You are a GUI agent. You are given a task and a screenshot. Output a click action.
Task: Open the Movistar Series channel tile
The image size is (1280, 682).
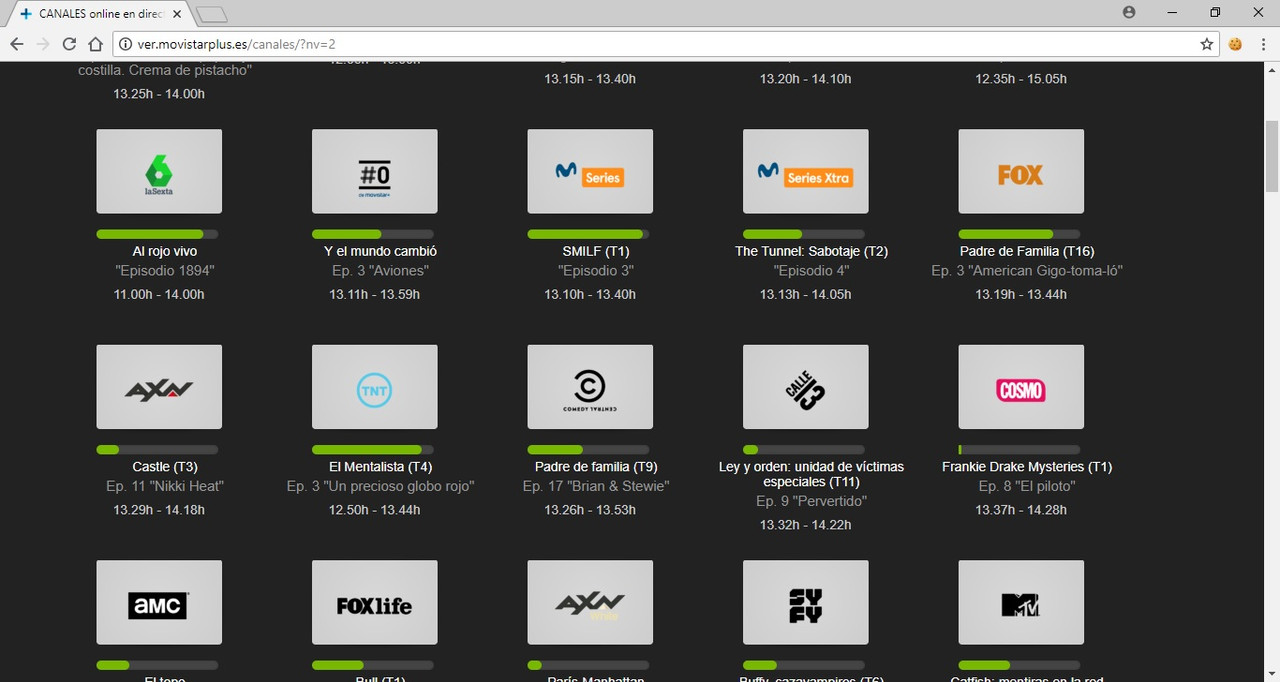point(590,171)
